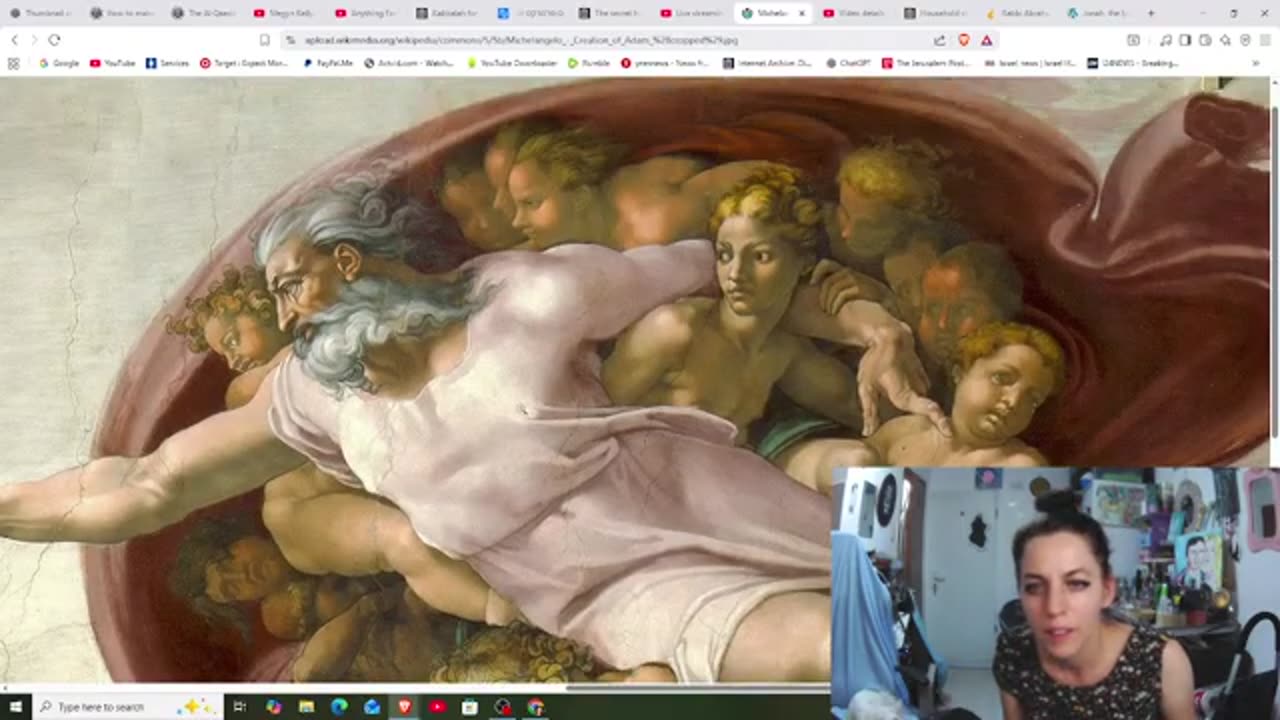This screenshot has width=1280, height=720.
Task: Open the media playlist music note icon
Action: (x=1165, y=40)
